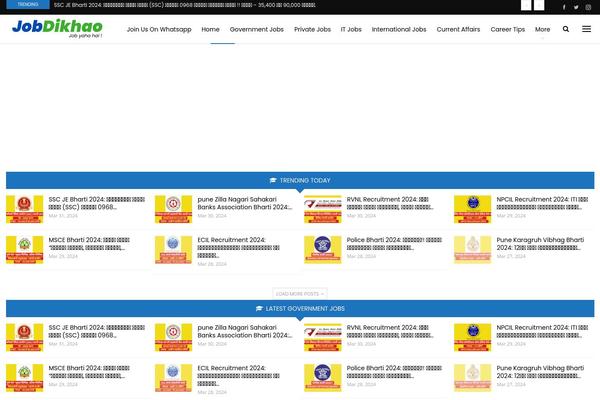Click the JobDikhao logo
This screenshot has width=600, height=400.
tap(57, 28)
